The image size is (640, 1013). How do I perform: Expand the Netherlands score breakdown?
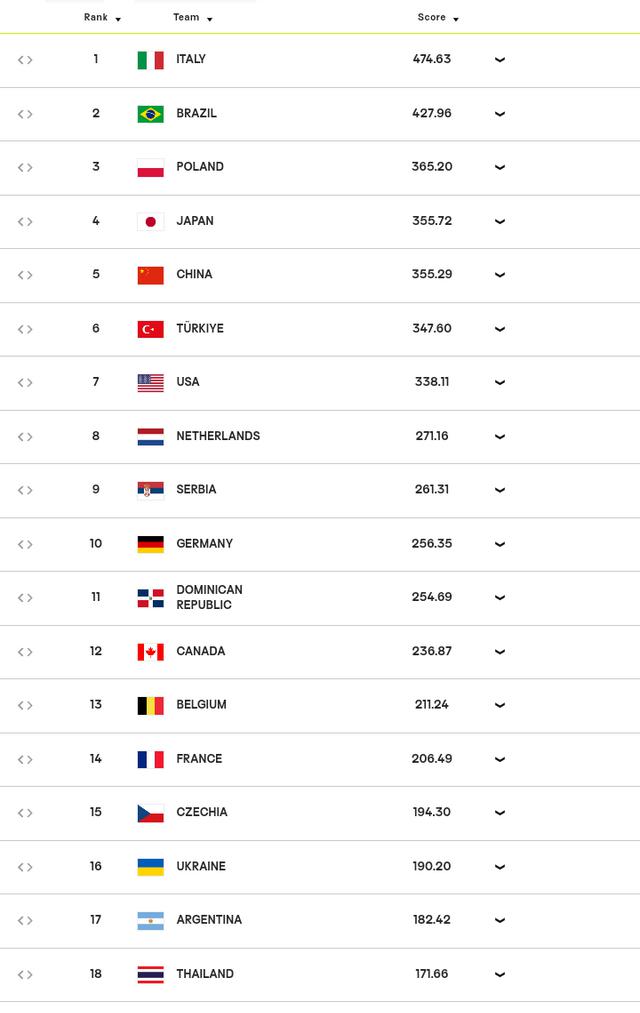click(500, 437)
